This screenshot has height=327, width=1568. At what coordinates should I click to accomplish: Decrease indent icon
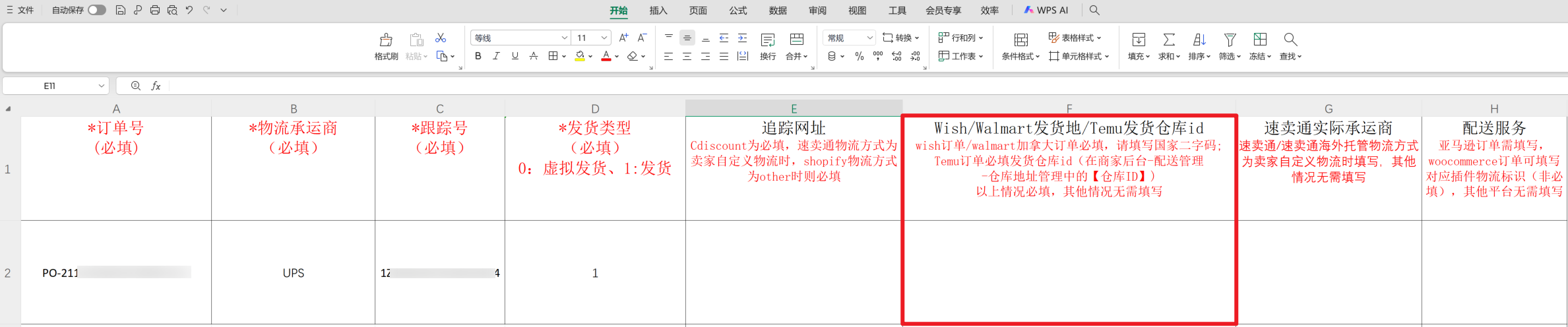click(x=724, y=38)
